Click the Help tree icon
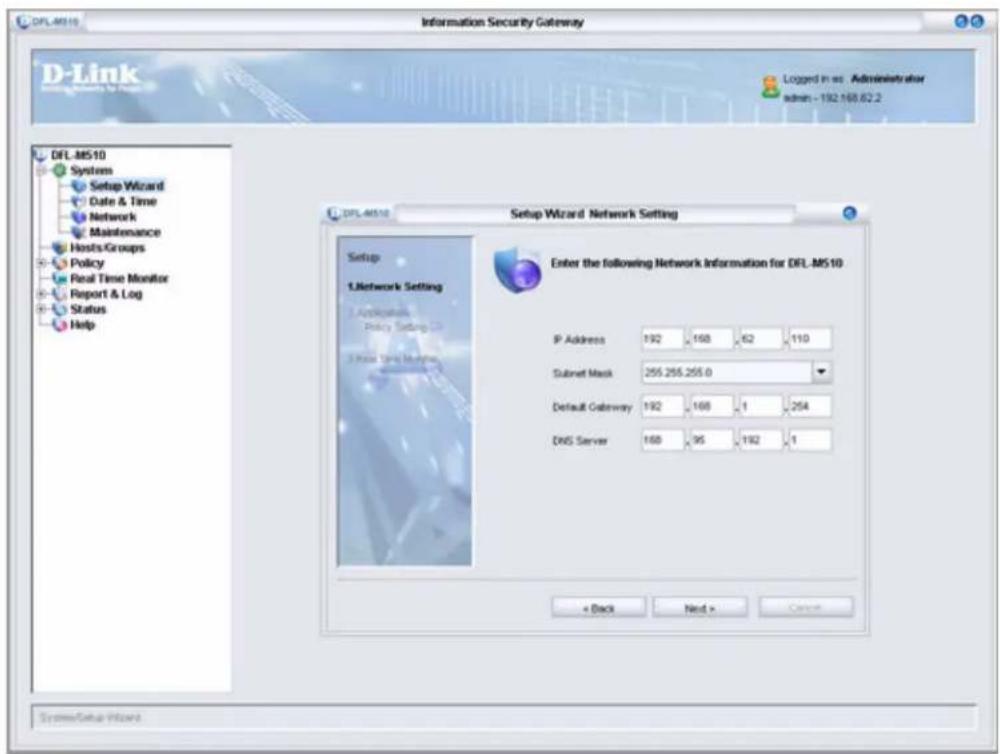Viewport: 1000px width, 754px height. tap(60, 325)
